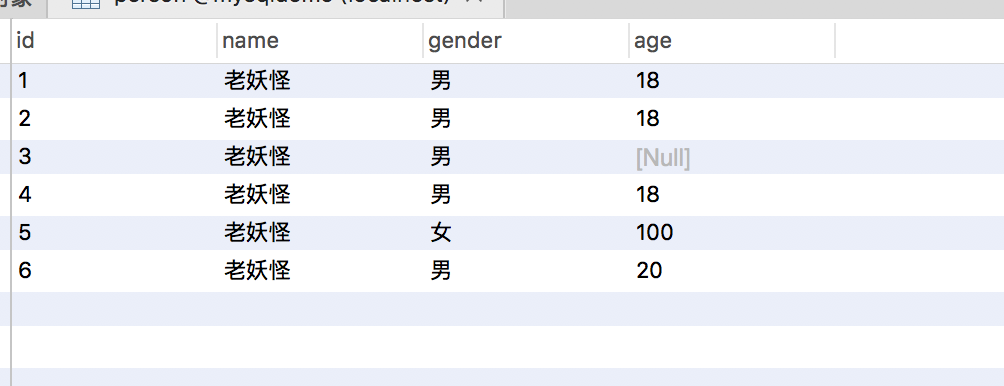Select the id cell with value 6

(x=115, y=271)
